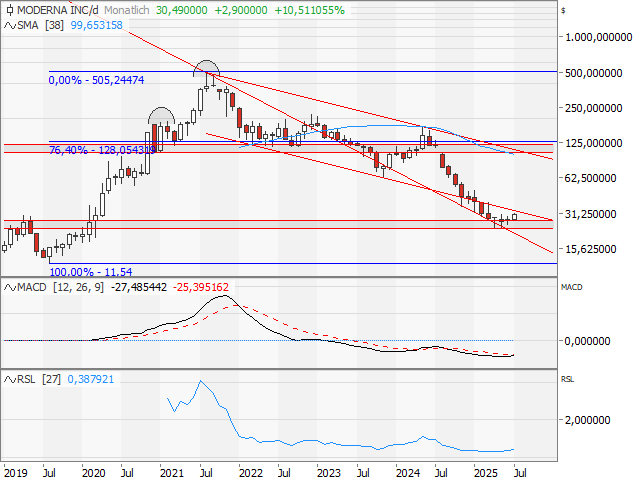
Task: Select the MODERNA INC/d chart title
Action: point(58,10)
